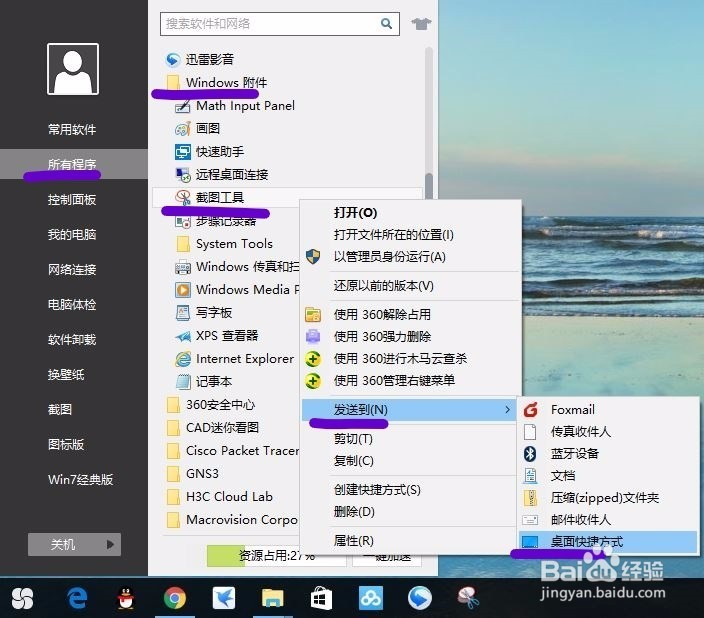Open 控制面板 from the sidebar

click(72, 199)
